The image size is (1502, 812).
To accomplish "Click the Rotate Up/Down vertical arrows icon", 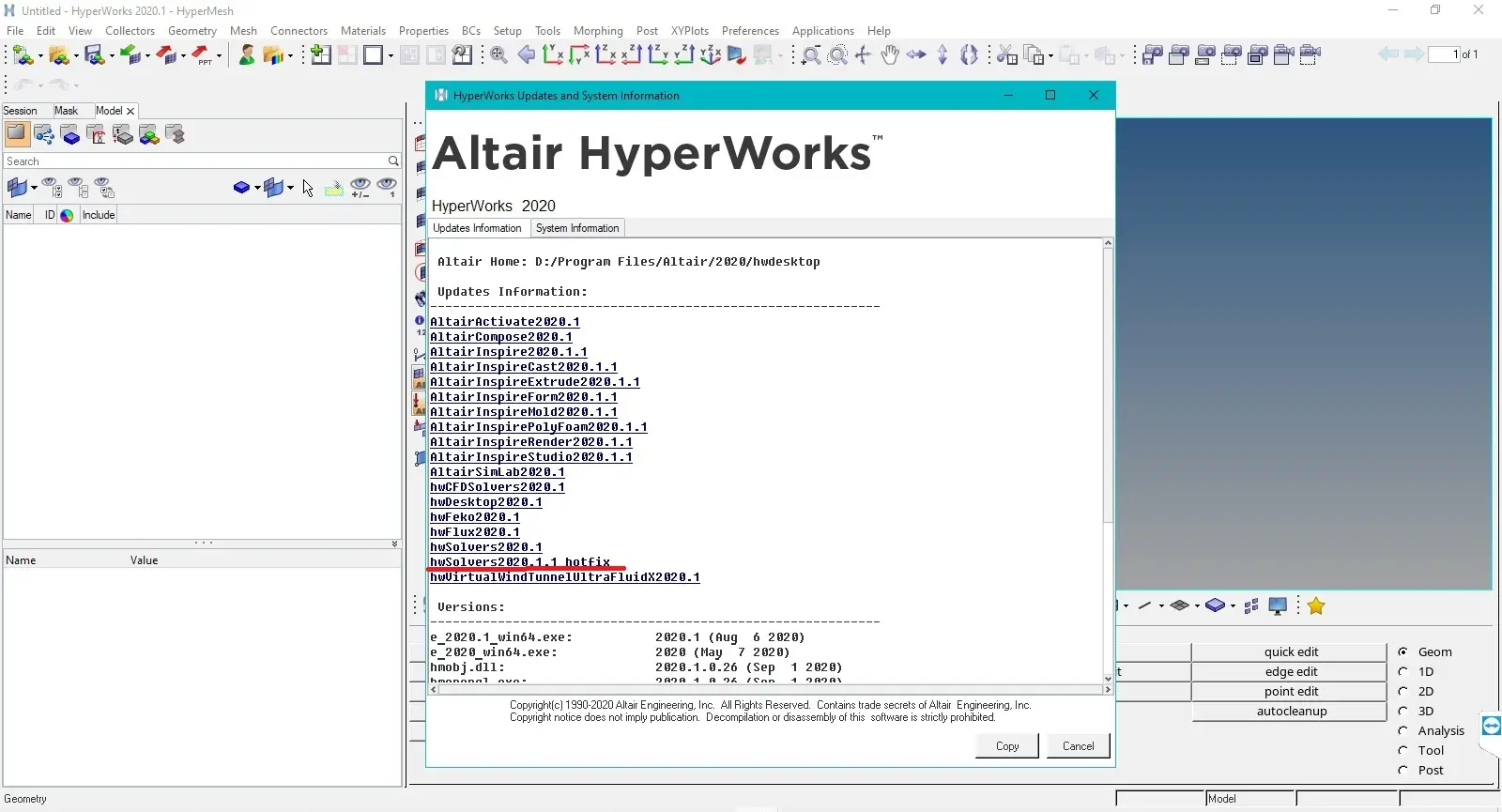I will 943,55.
